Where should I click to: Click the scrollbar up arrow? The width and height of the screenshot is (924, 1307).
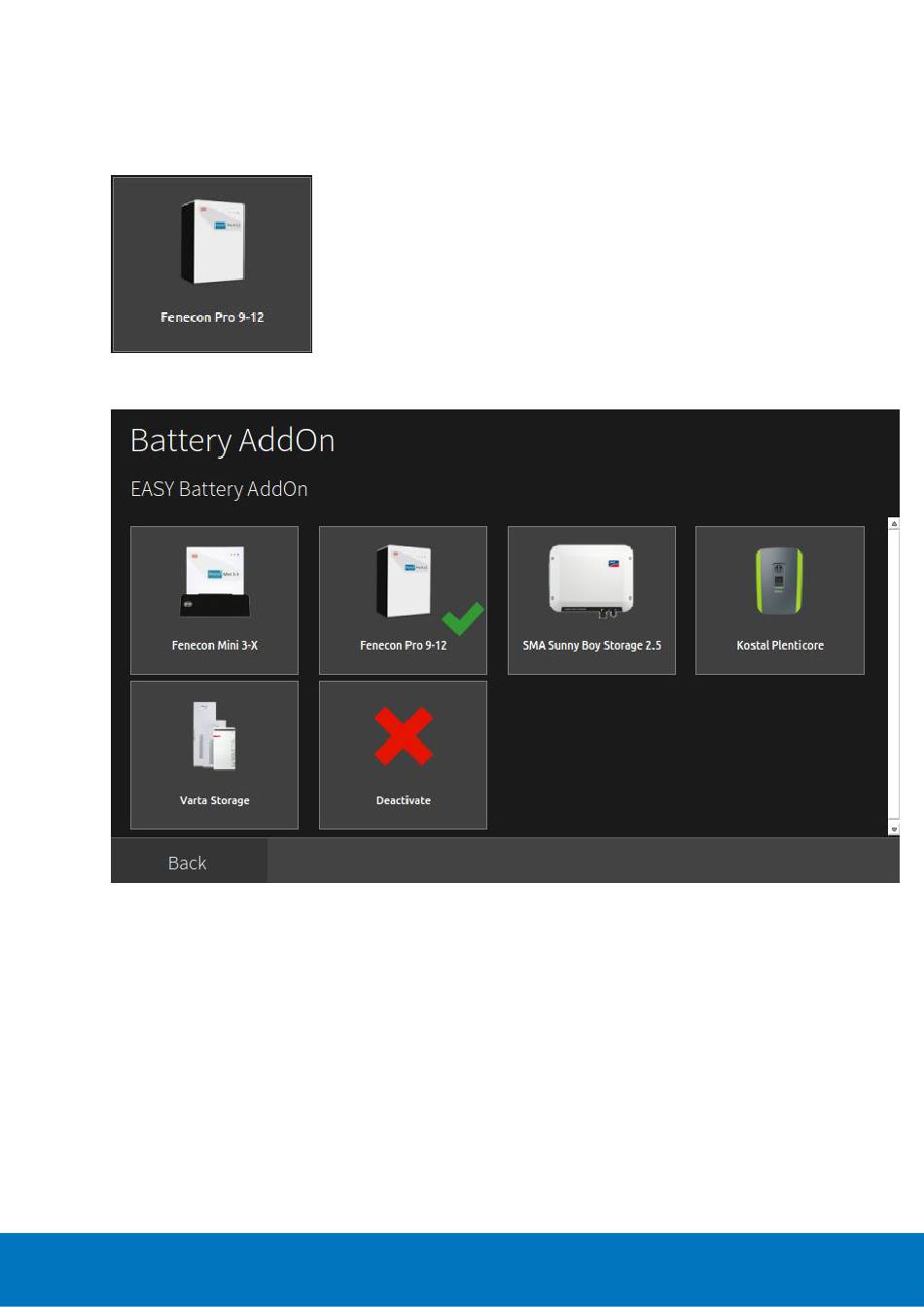click(894, 524)
